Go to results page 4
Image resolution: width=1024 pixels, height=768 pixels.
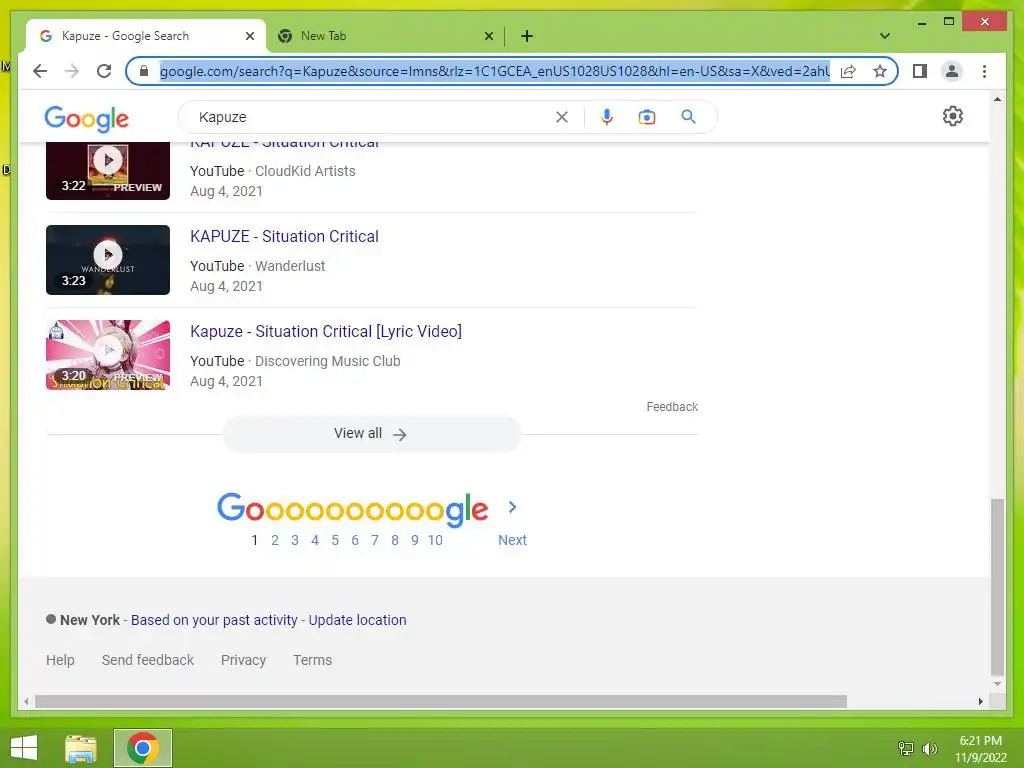coord(315,540)
